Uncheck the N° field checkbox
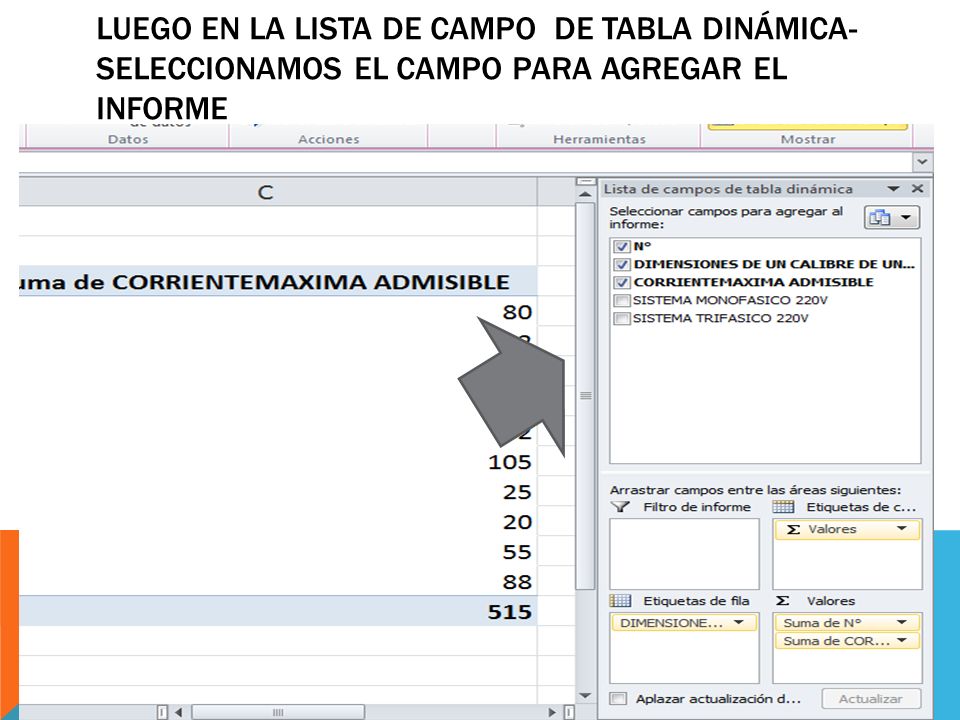The width and height of the screenshot is (960, 720). click(x=621, y=247)
